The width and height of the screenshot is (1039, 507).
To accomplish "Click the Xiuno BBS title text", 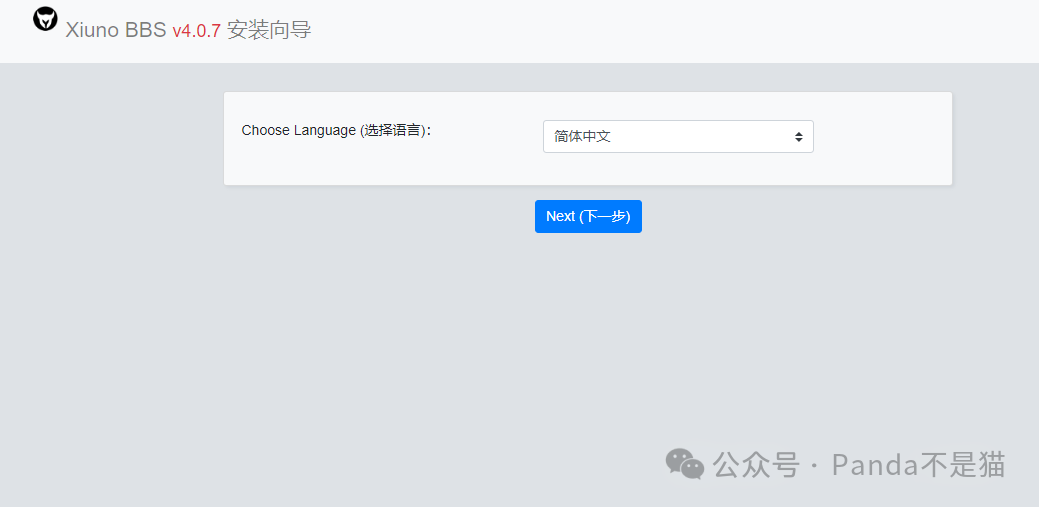I will point(116,30).
